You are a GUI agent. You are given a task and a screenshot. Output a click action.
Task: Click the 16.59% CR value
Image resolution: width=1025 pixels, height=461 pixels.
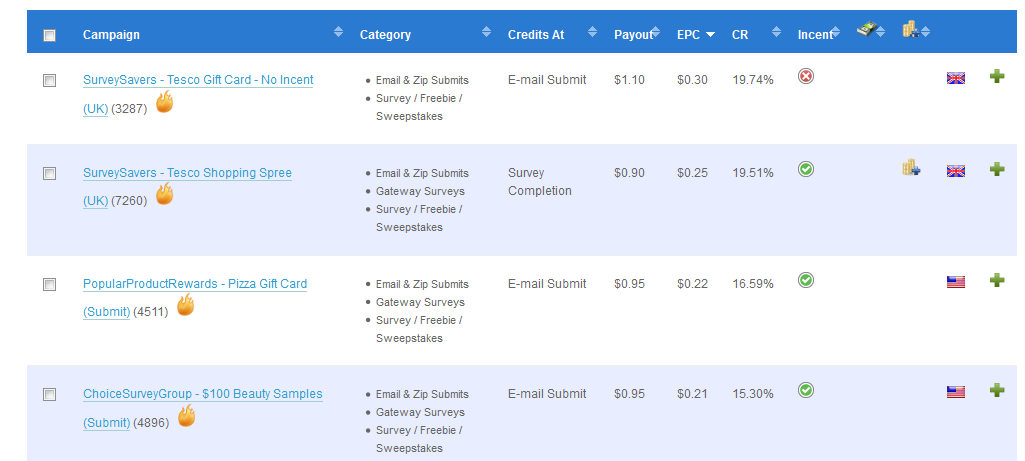(753, 284)
